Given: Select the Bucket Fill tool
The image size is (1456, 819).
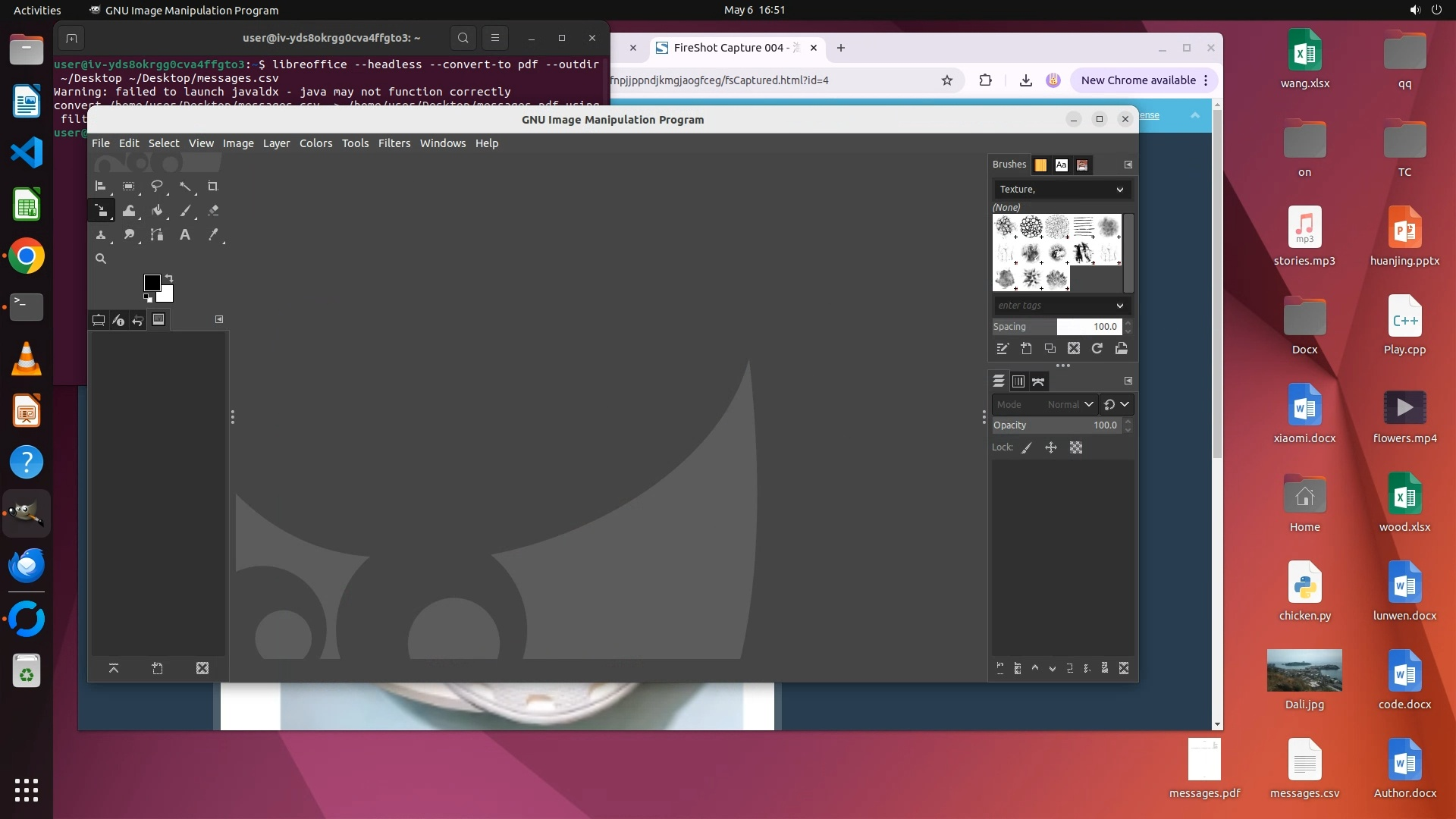Looking at the screenshot, I should point(157,210).
